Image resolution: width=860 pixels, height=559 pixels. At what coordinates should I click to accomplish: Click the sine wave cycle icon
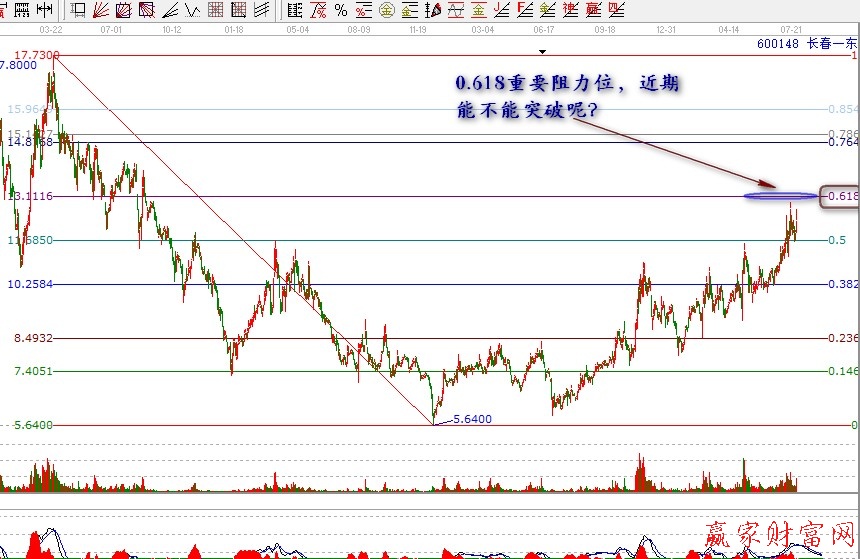coord(455,10)
